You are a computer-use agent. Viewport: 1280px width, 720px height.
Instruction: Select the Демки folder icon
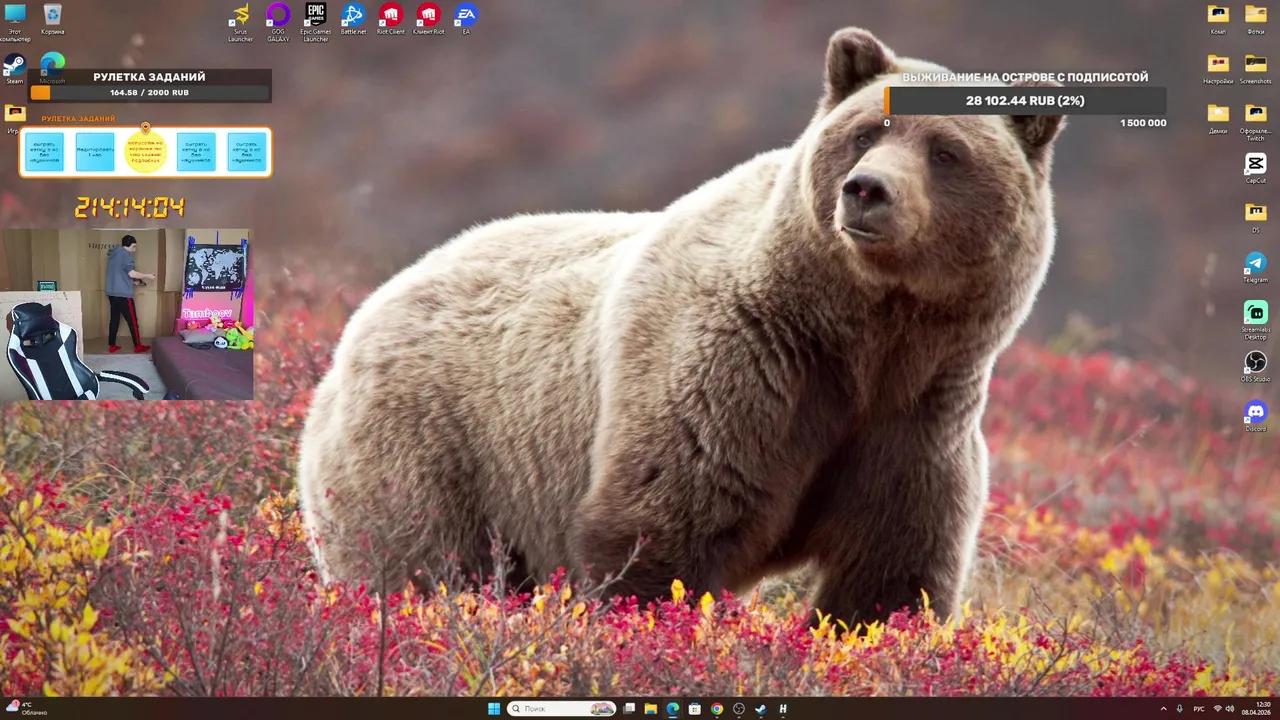[1218, 118]
